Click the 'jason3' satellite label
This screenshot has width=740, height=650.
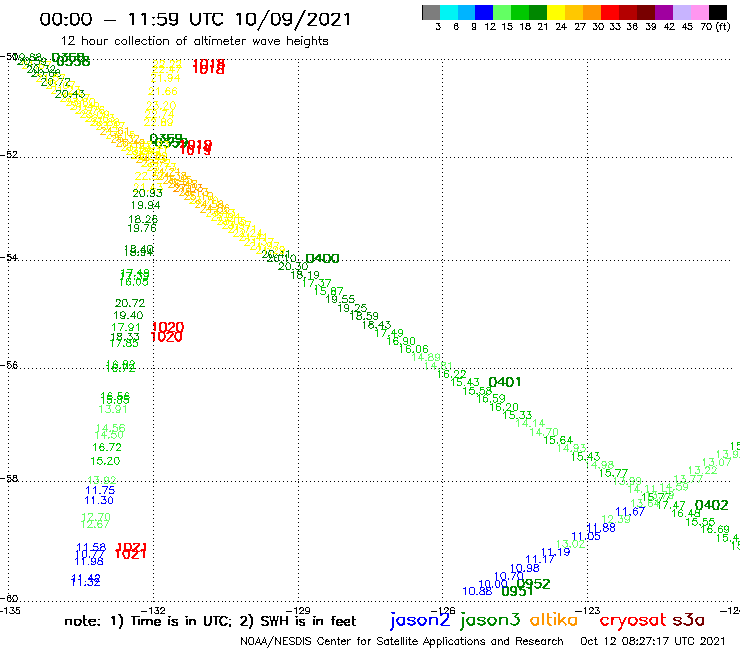coord(490,620)
